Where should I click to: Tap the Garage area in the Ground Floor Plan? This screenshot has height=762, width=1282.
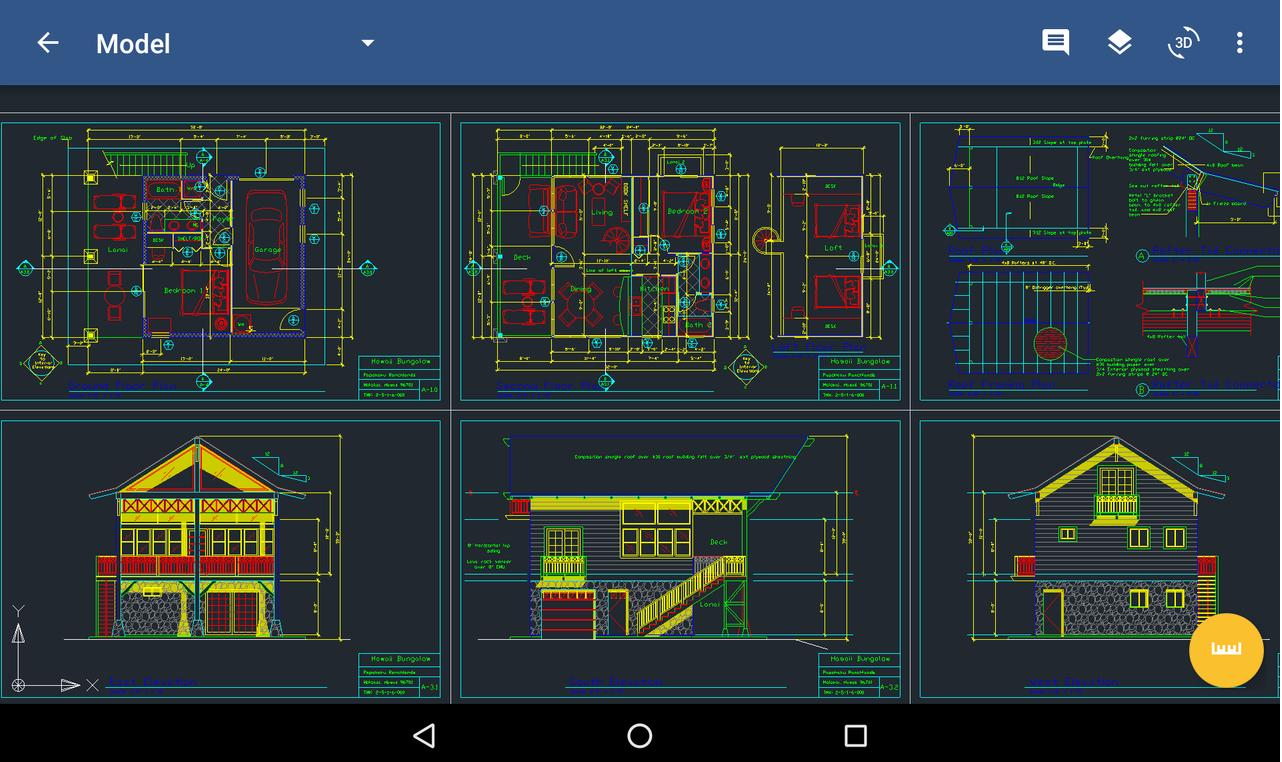[x=266, y=250]
